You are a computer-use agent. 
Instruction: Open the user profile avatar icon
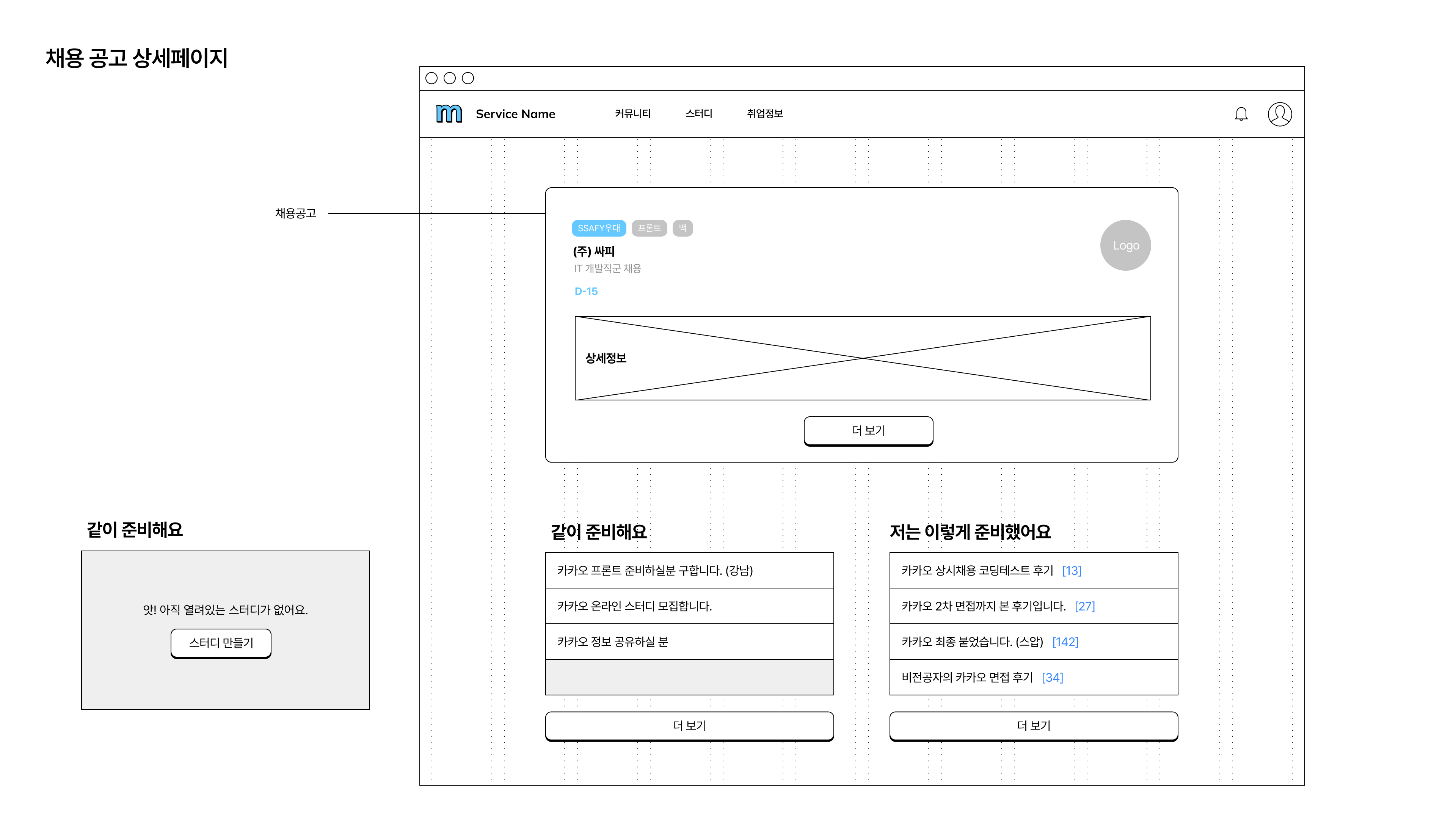(x=1279, y=114)
